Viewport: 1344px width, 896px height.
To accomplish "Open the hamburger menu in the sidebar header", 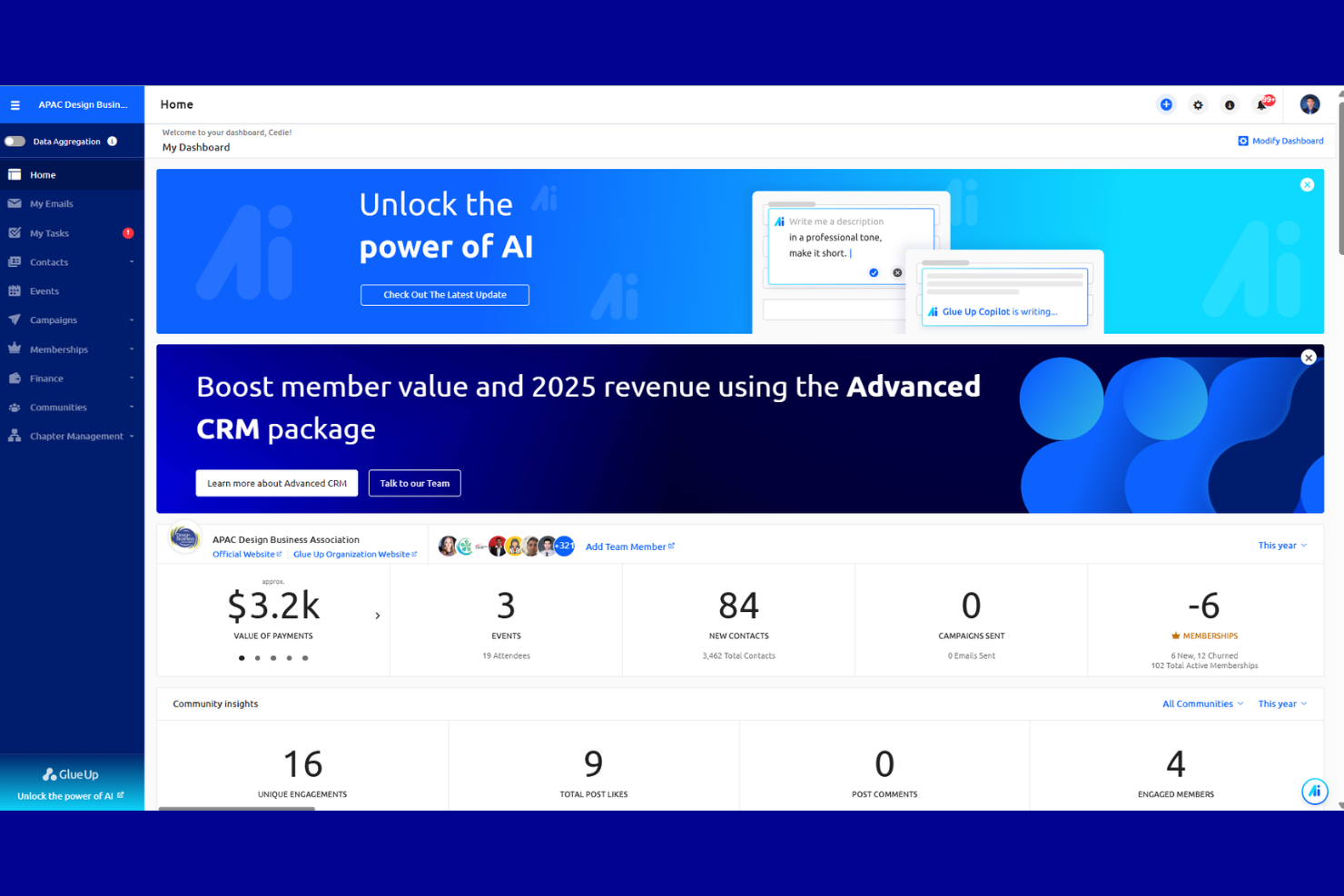I will (x=15, y=105).
